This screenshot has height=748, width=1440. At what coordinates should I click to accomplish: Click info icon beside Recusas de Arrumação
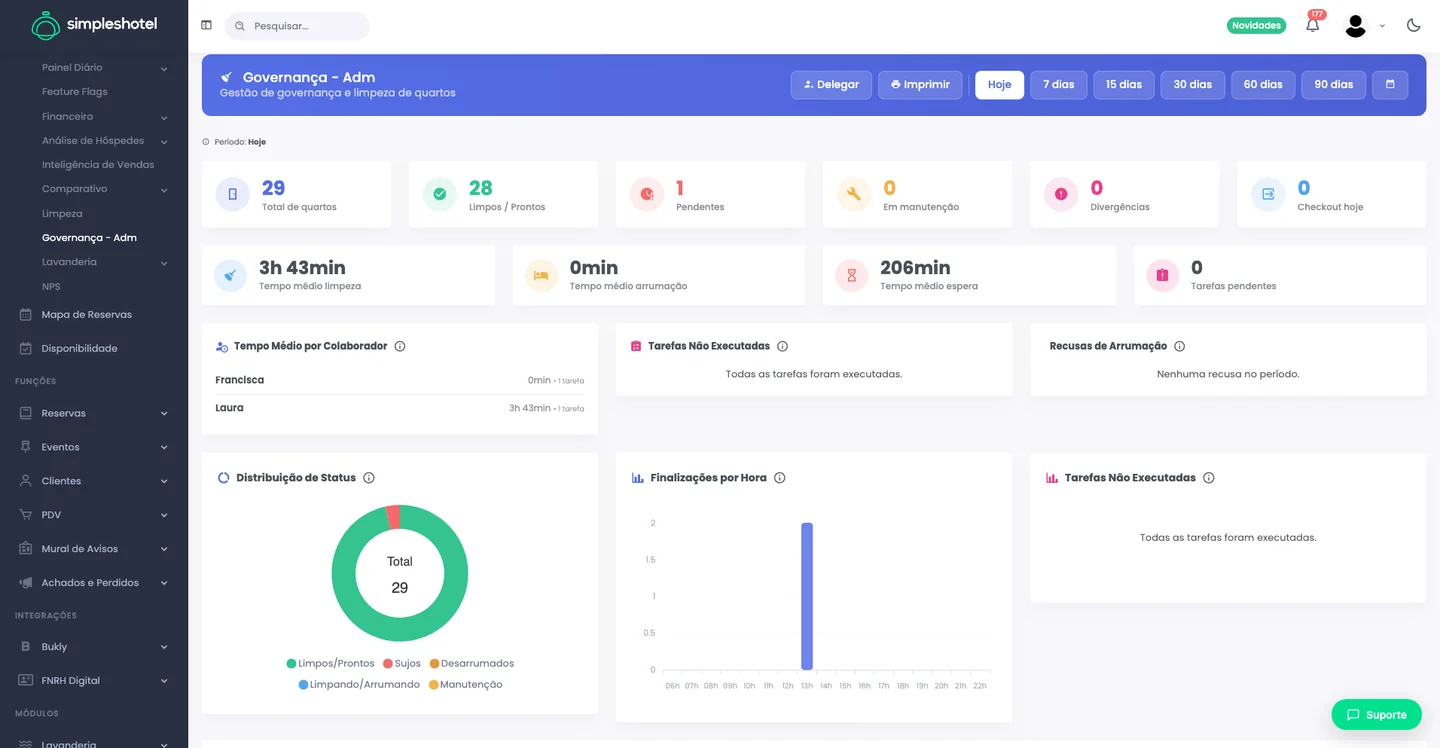tap(1180, 346)
